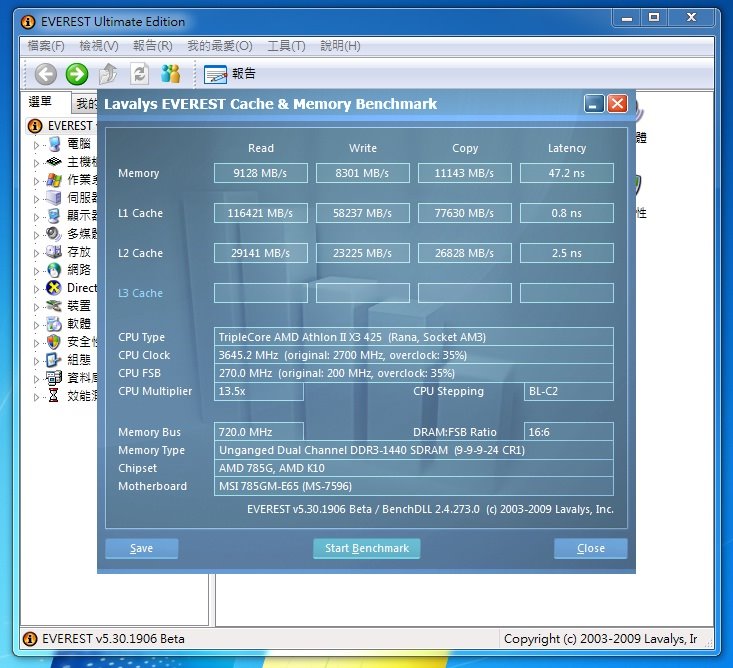Select the 組態 configuration tree icon

54,359
